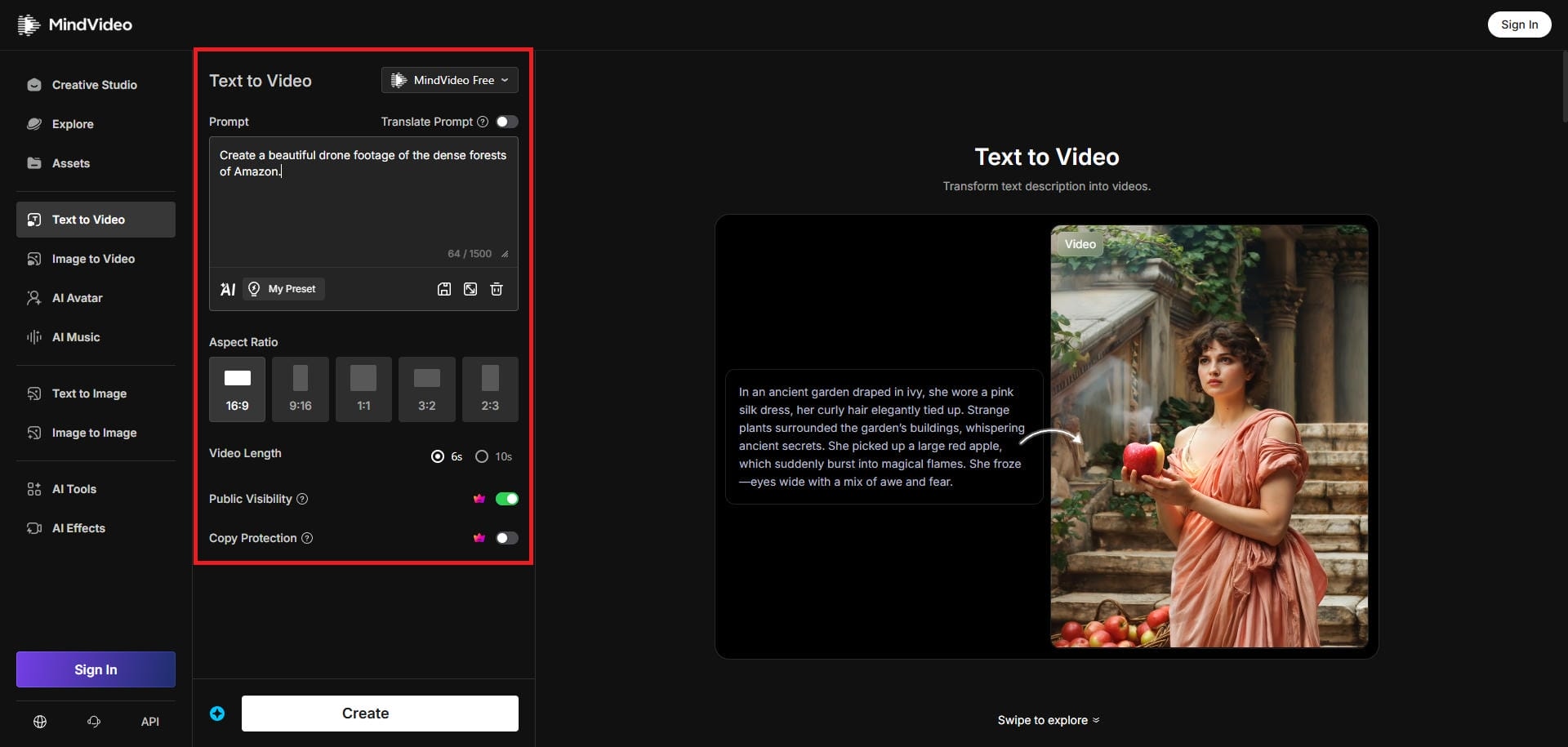Select 1:1 aspect ratio
The width and height of the screenshot is (1568, 747).
click(363, 389)
